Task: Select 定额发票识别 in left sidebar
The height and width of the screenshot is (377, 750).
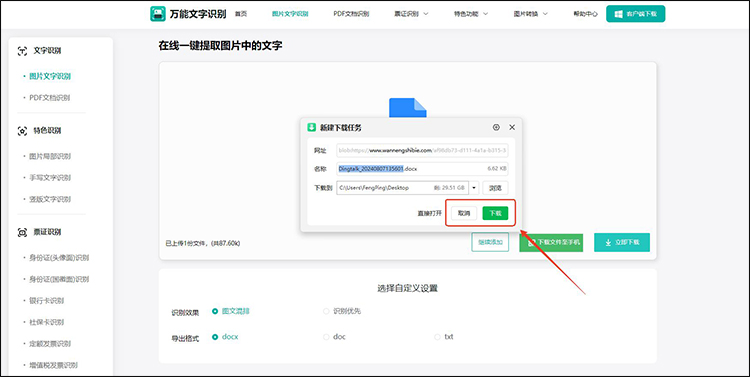Action: 50,344
